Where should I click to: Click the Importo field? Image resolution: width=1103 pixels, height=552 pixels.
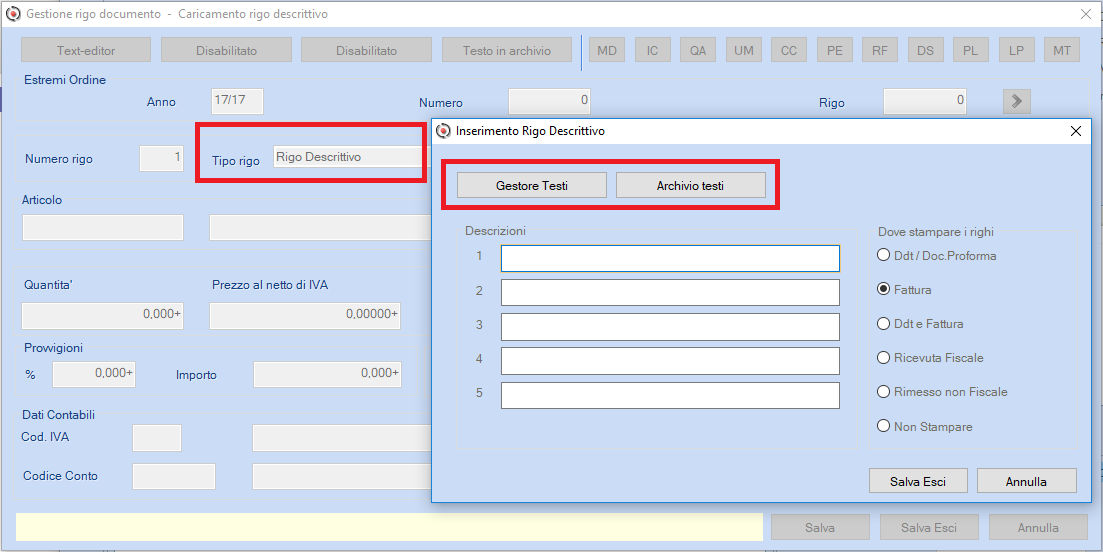(327, 374)
